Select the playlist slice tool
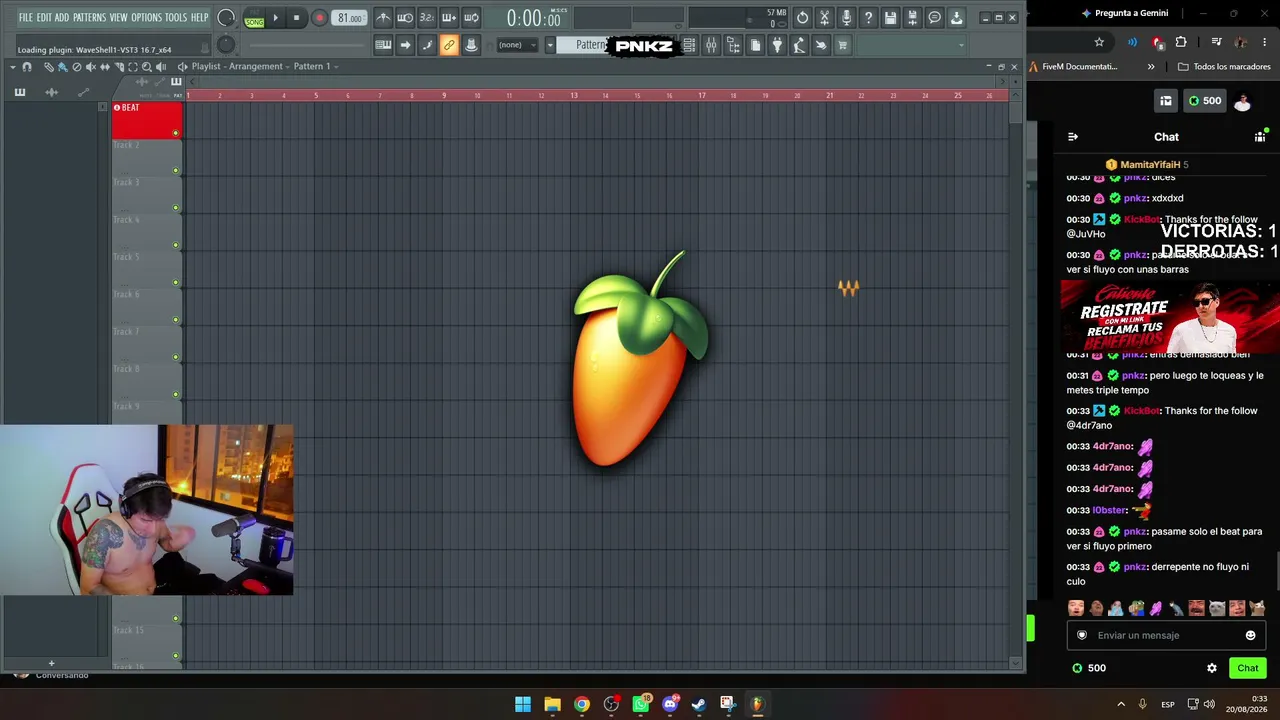Viewport: 1280px width, 720px height. point(119,67)
